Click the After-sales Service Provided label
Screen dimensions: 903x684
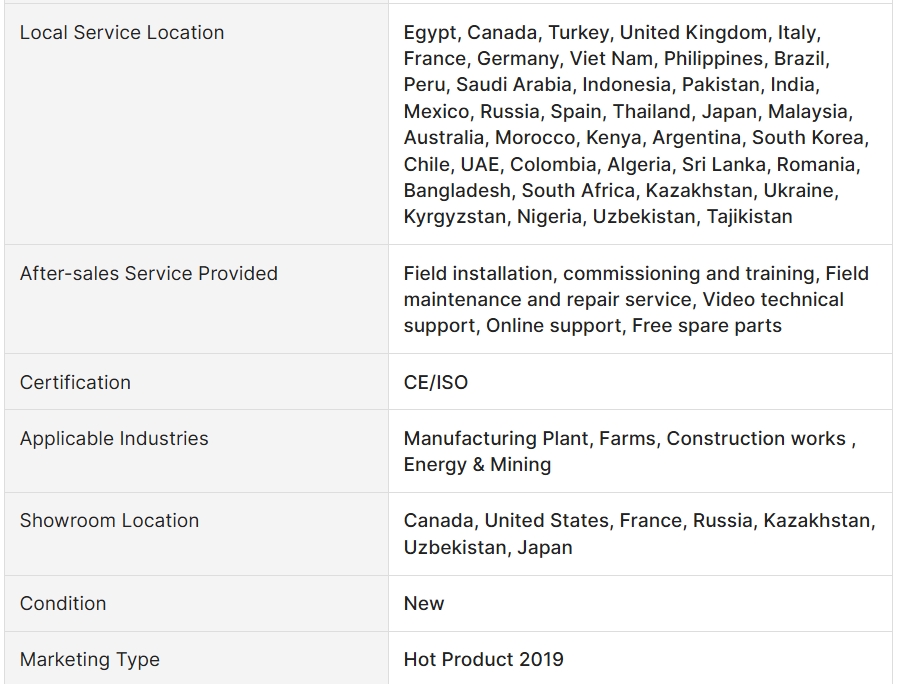point(149,273)
